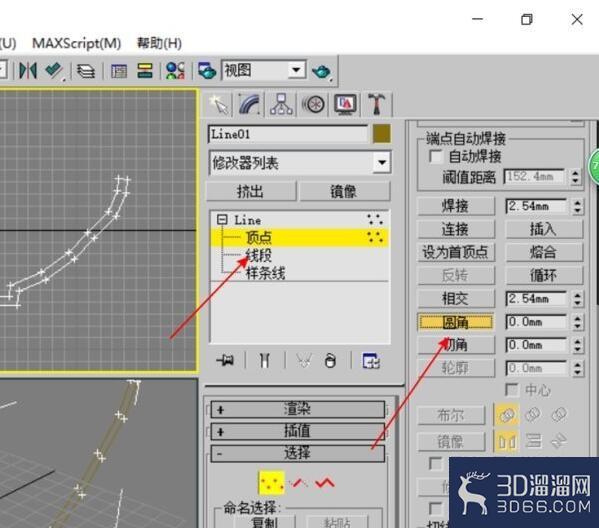
Task: Click the 切角 button
Action: 456,345
